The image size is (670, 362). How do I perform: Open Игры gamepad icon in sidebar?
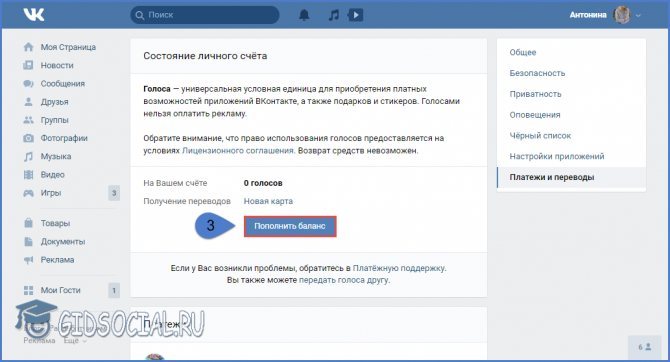tap(29, 193)
